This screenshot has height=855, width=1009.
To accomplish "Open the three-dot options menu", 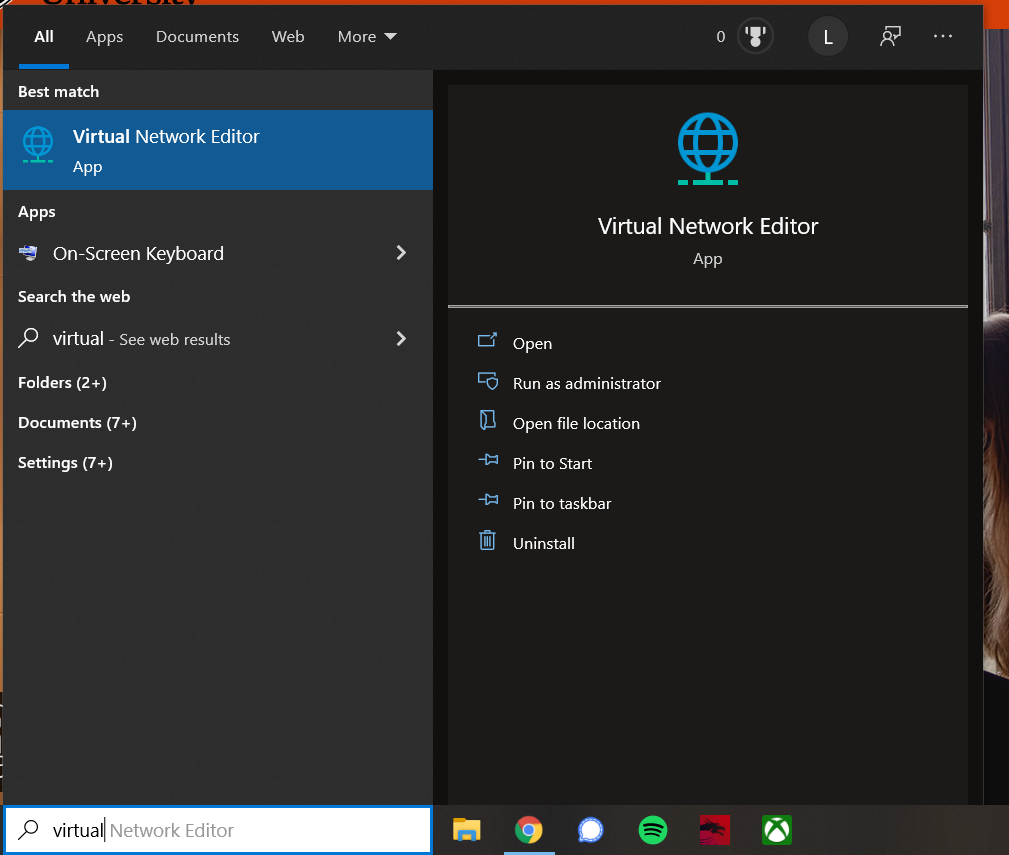I will coord(943,36).
